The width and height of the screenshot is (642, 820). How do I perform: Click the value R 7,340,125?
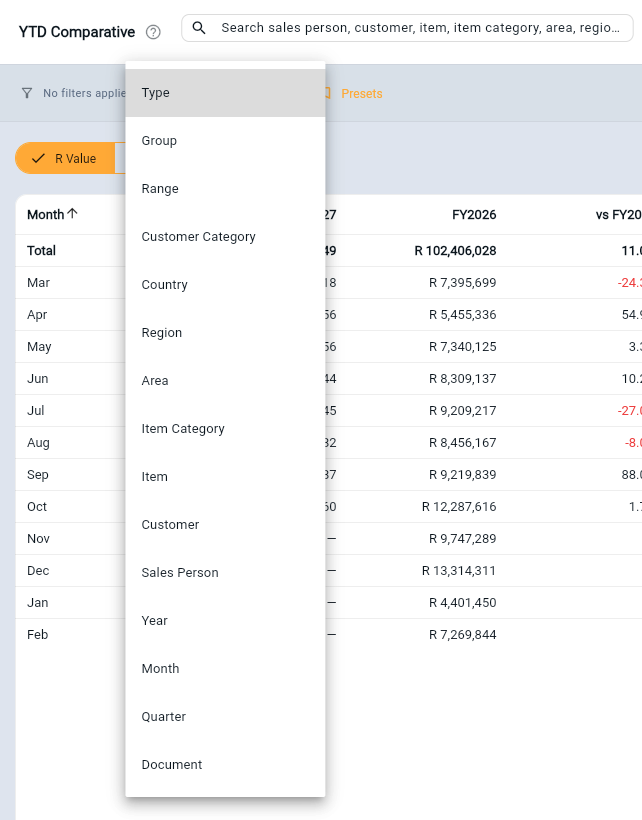click(x=463, y=347)
